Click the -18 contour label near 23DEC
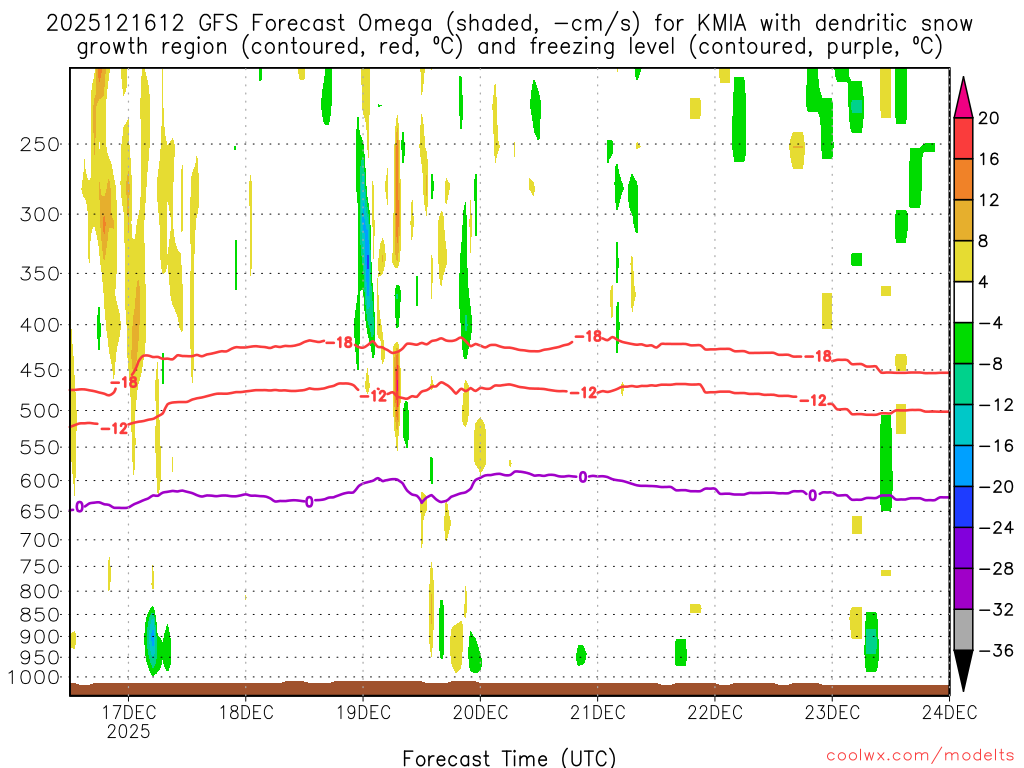Screen dimensions: 1024x768 tap(818, 356)
